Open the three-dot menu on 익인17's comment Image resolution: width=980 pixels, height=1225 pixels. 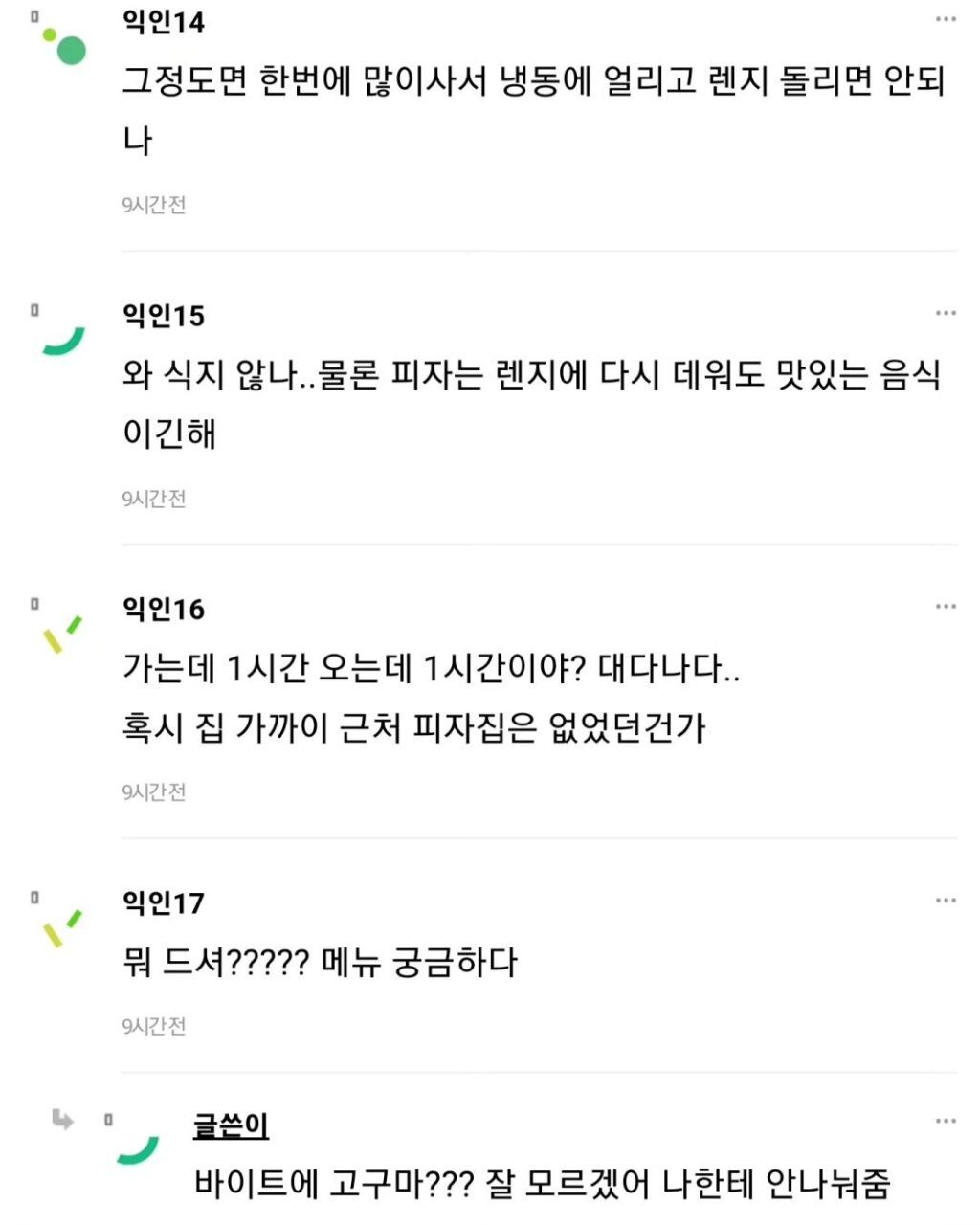[946, 901]
